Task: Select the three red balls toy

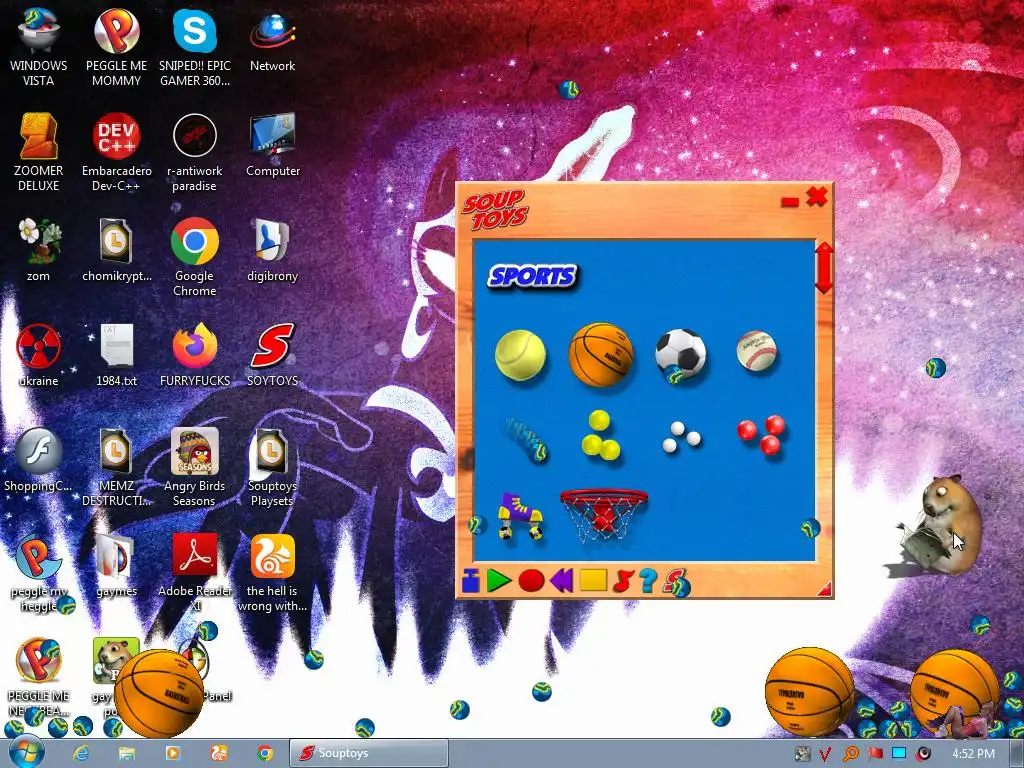Action: click(x=761, y=434)
